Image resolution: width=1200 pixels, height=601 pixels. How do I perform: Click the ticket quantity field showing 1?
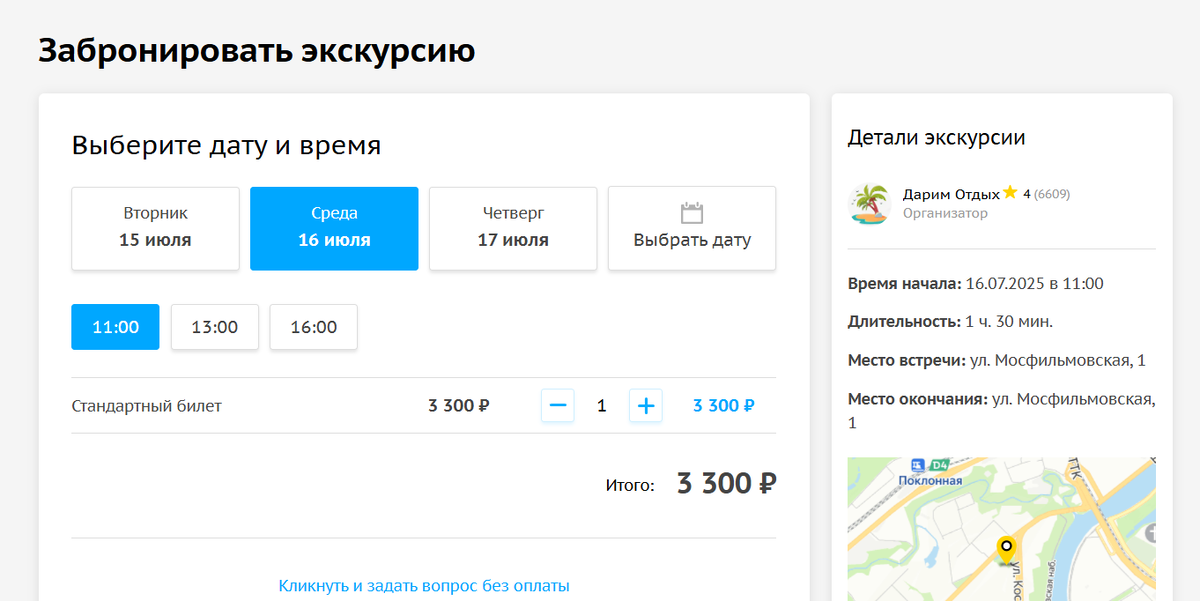(602, 405)
